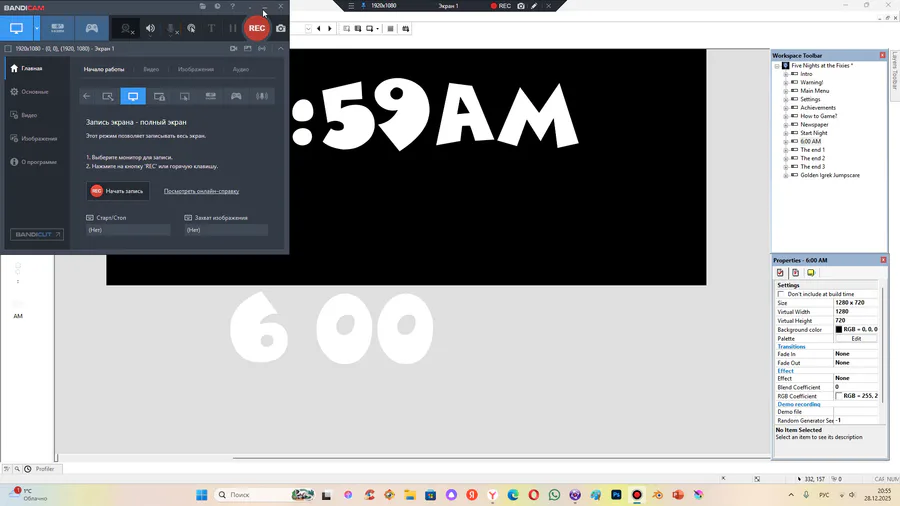Expand Main Menu frame node

coord(786,91)
